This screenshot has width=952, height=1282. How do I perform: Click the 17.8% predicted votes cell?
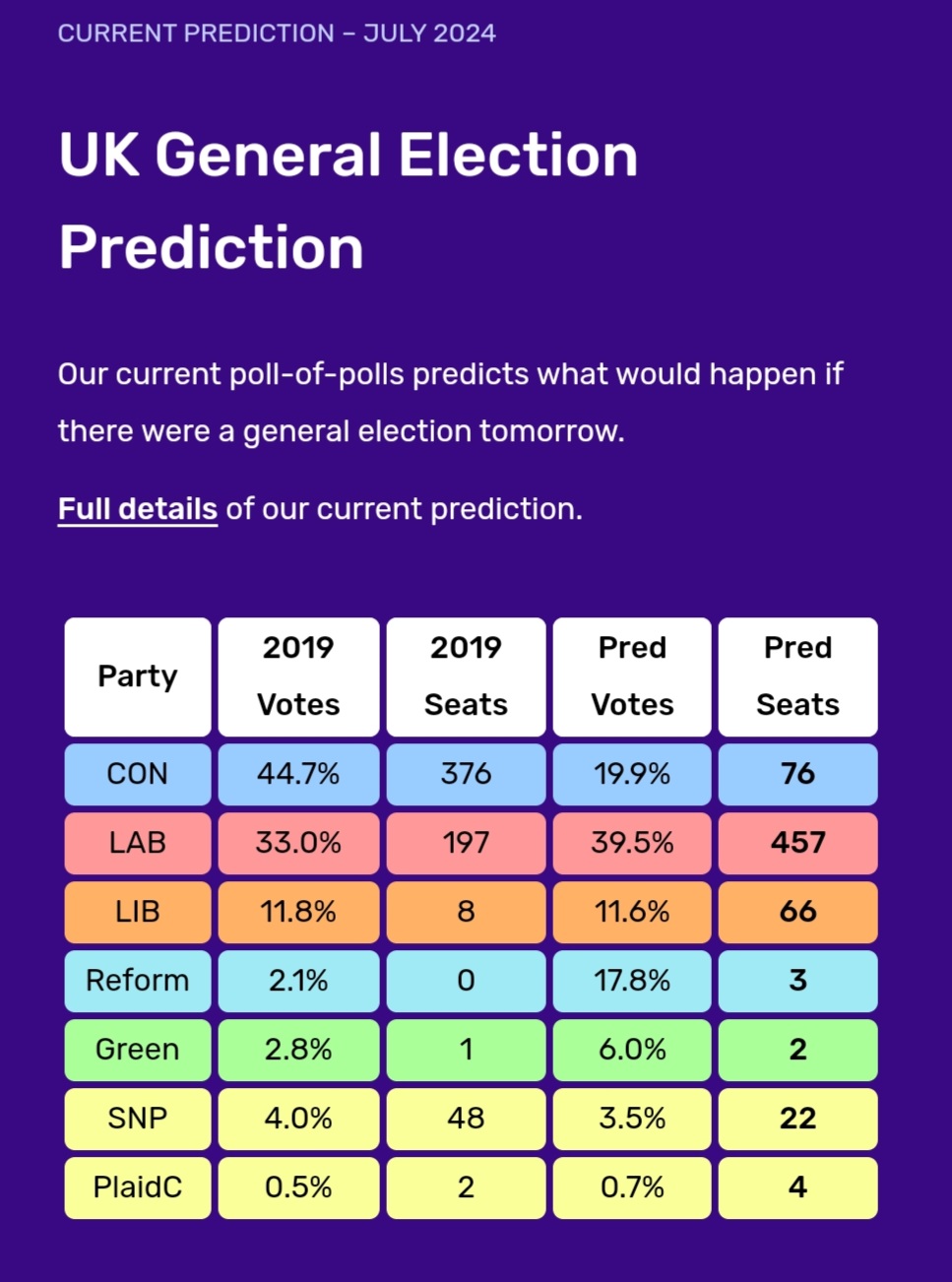tap(632, 981)
